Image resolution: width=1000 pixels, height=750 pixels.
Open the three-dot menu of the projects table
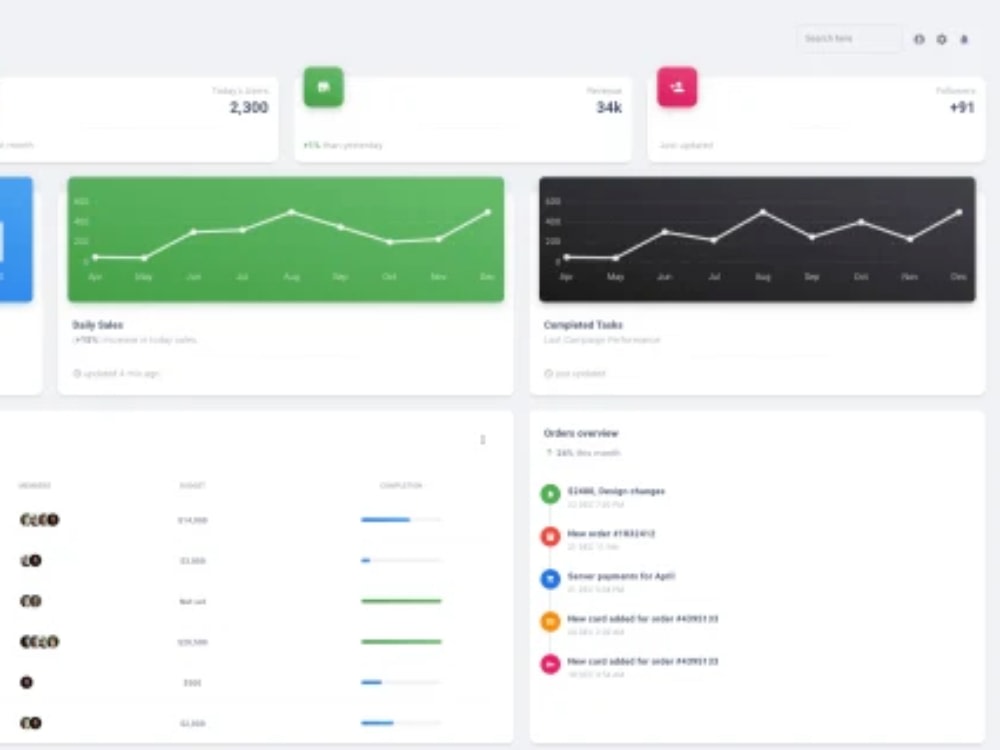coord(483,440)
